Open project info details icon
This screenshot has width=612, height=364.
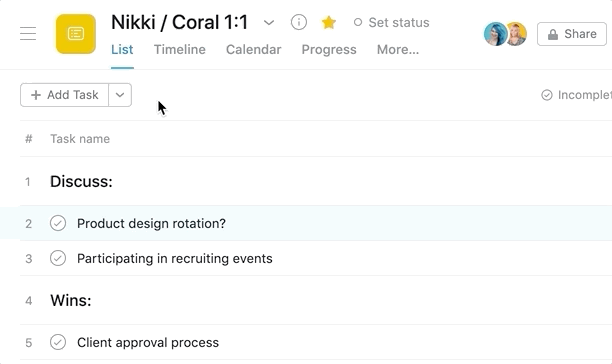click(299, 22)
